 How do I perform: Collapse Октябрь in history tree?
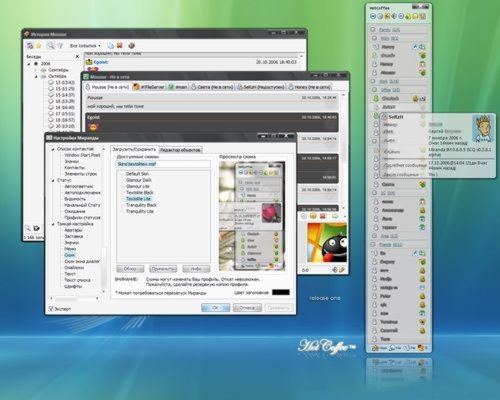36,76
